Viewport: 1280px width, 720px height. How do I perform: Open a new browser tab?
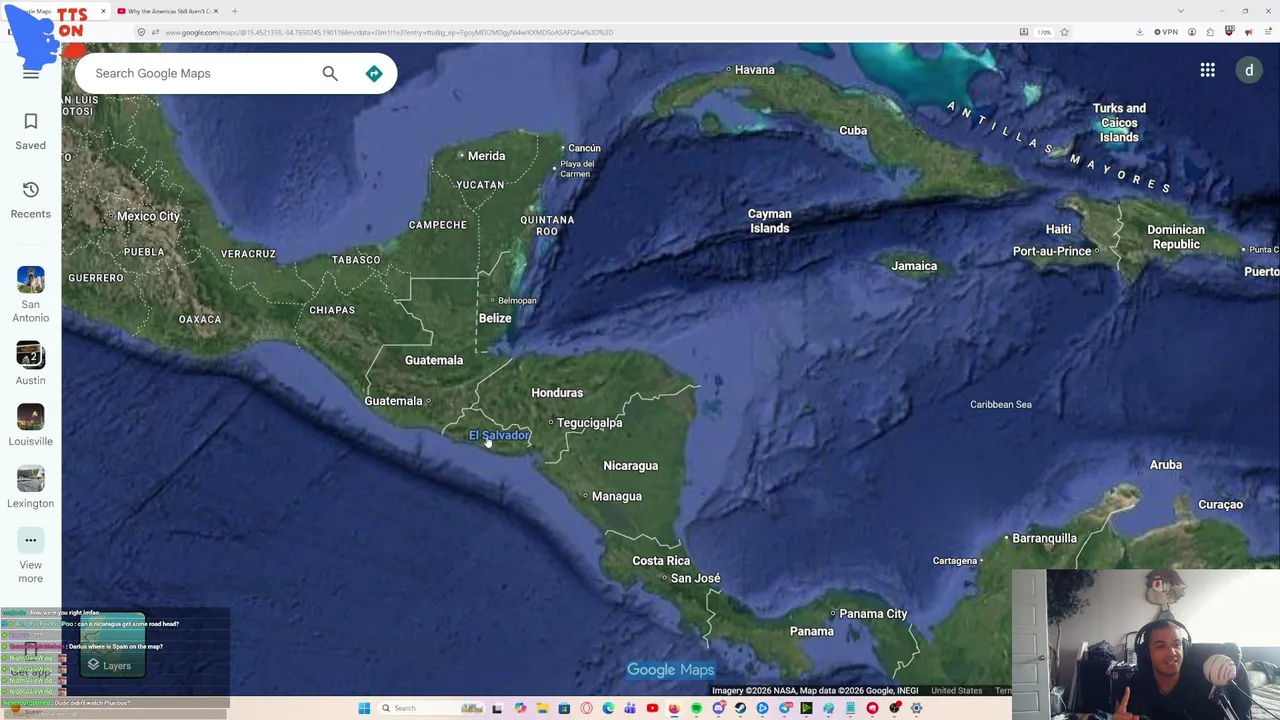235,11
